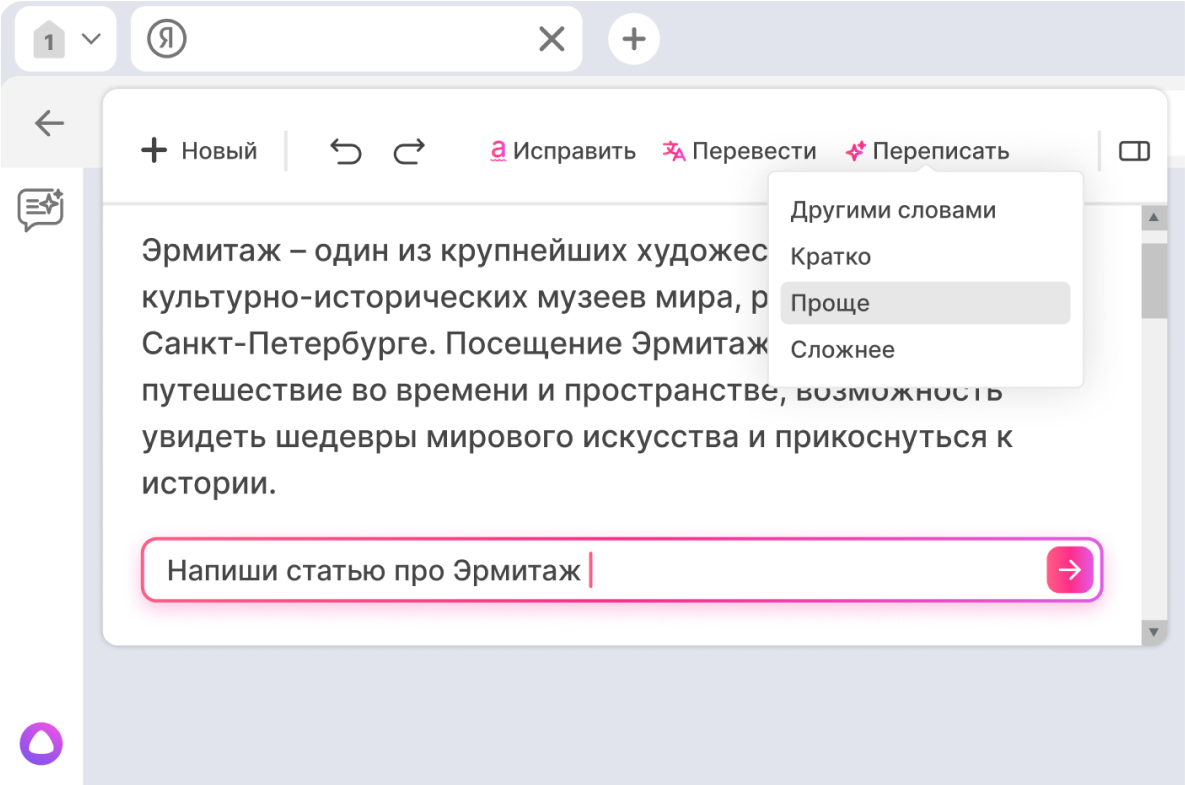This screenshot has width=1185, height=785.
Task: Click the undo arrow icon
Action: [345, 151]
